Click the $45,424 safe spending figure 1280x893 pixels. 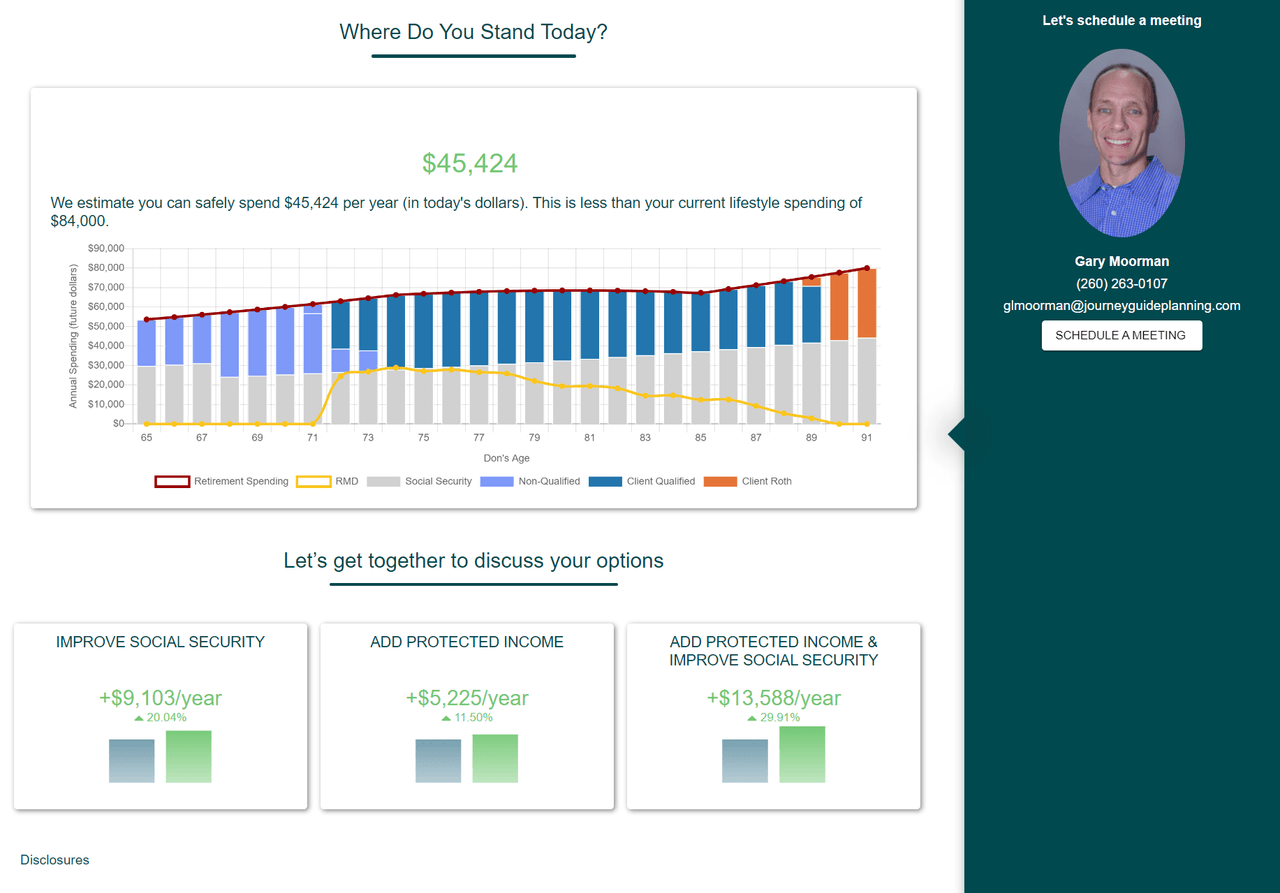click(x=470, y=163)
